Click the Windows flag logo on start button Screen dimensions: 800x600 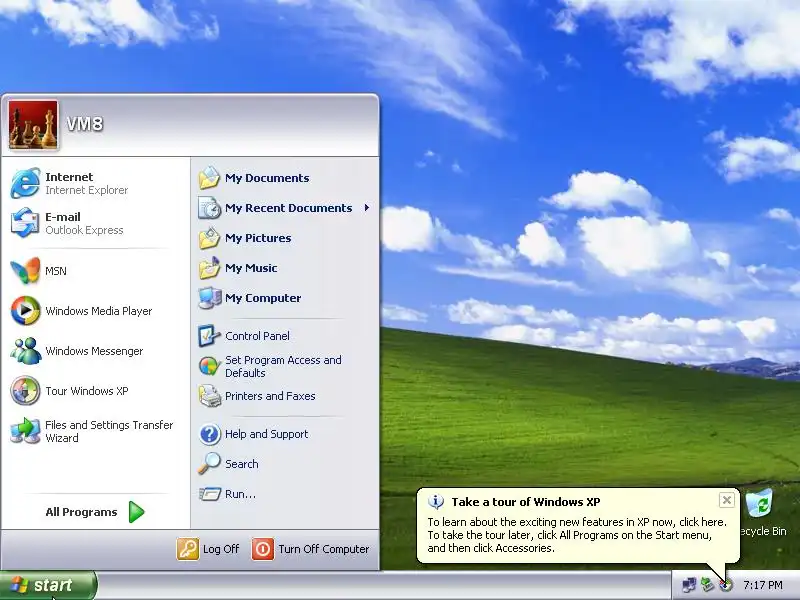tap(19, 586)
